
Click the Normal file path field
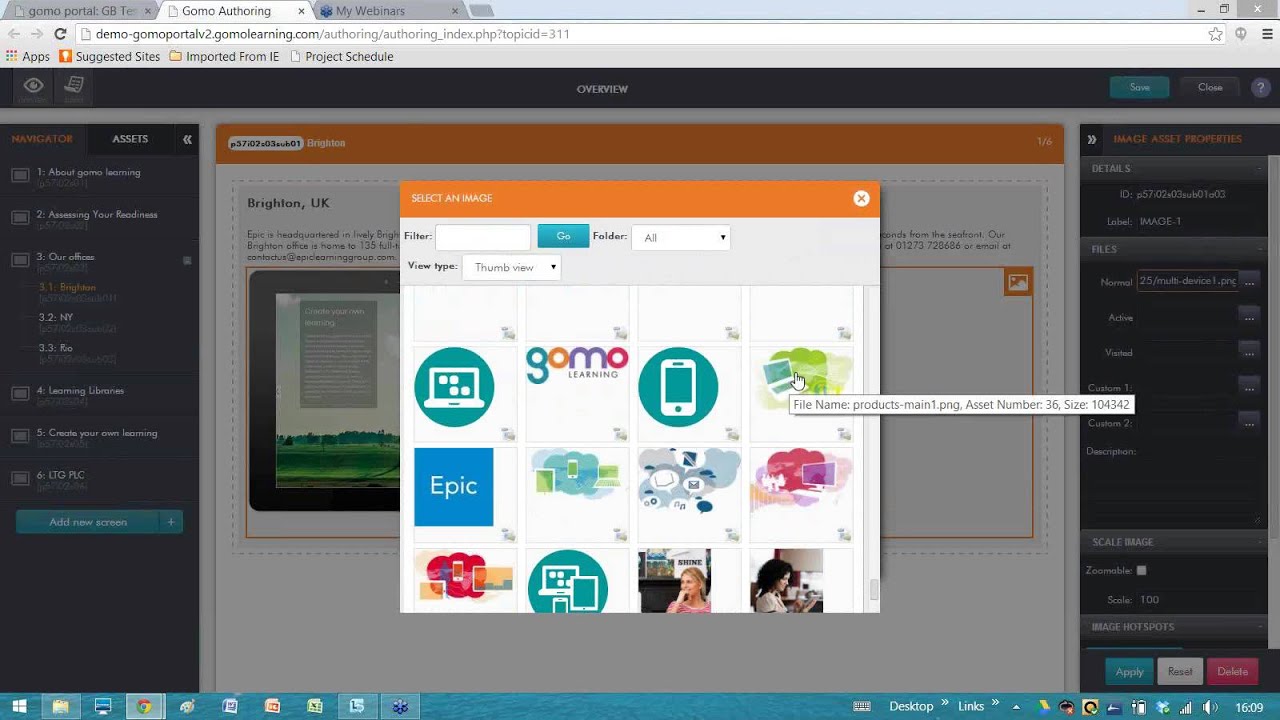click(x=1187, y=282)
